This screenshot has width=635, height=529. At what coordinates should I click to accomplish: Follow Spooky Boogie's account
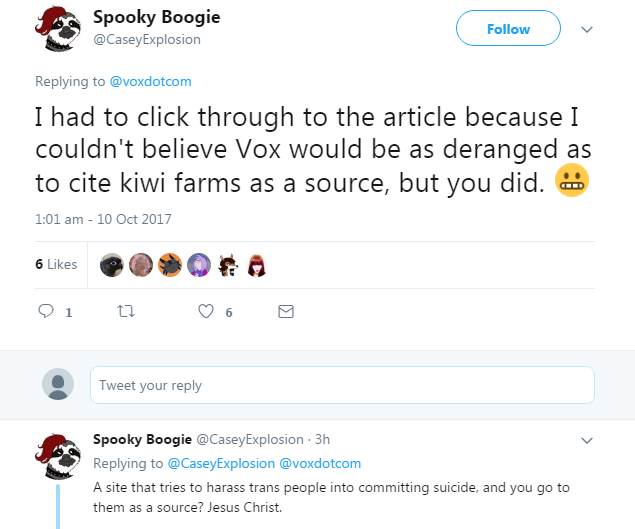pos(508,28)
